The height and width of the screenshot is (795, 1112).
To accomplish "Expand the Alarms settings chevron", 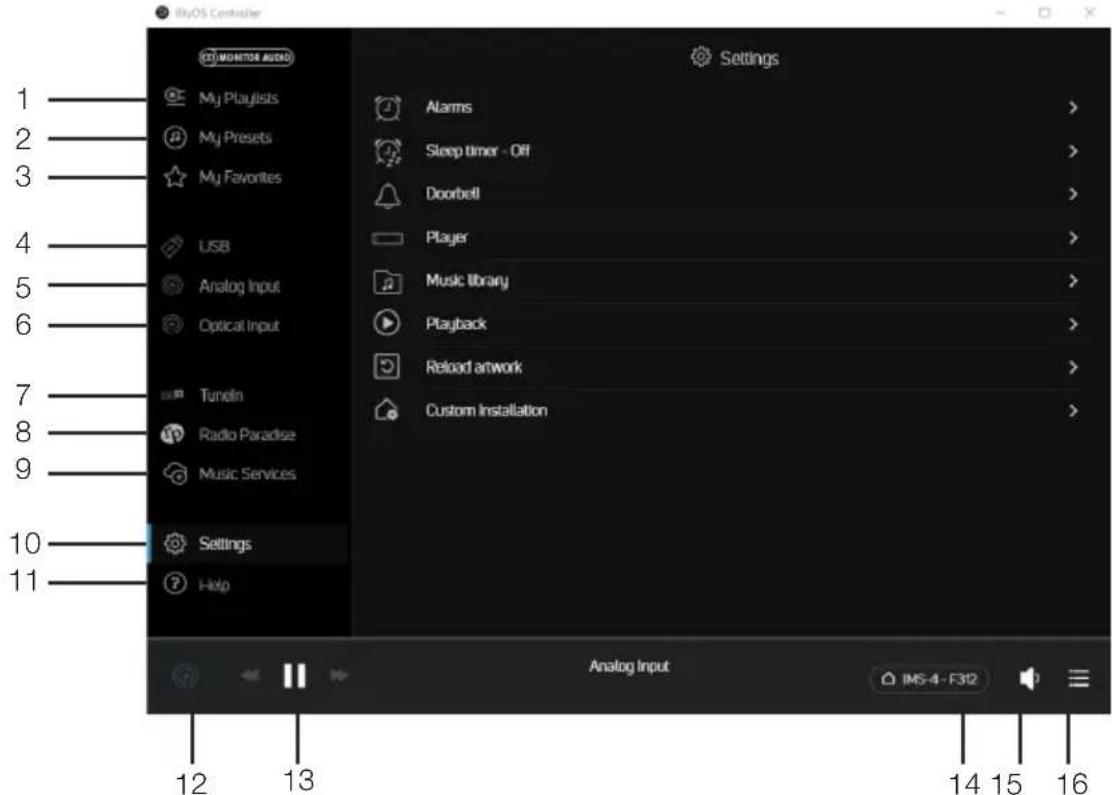I will (x=1073, y=107).
